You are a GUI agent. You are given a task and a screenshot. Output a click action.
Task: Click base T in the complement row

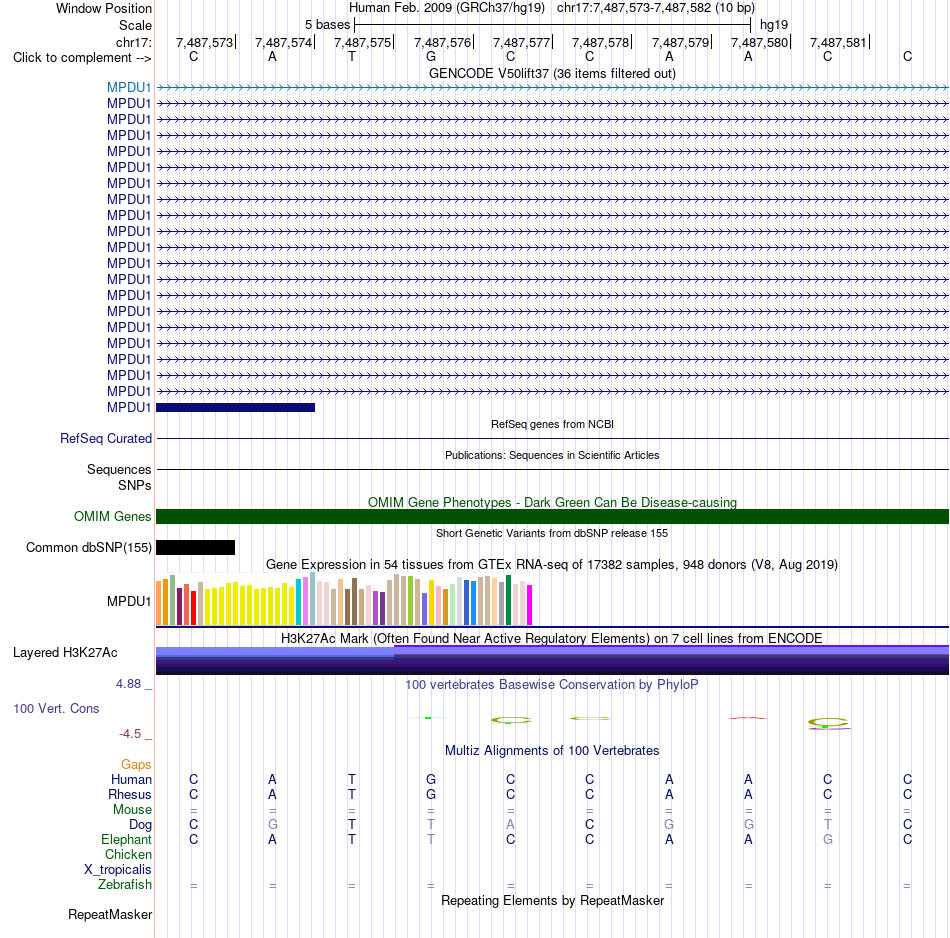tap(351, 56)
